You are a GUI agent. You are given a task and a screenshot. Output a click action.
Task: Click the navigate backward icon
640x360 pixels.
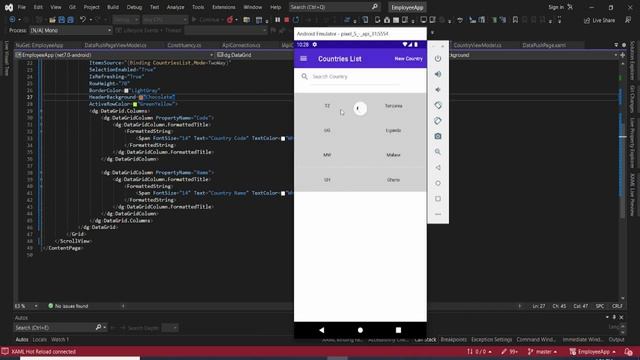tap(12, 20)
